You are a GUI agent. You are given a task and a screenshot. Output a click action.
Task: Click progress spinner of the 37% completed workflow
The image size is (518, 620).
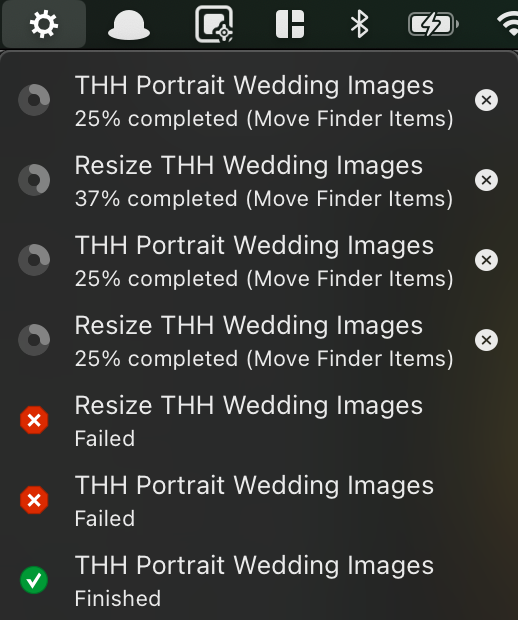point(34,180)
